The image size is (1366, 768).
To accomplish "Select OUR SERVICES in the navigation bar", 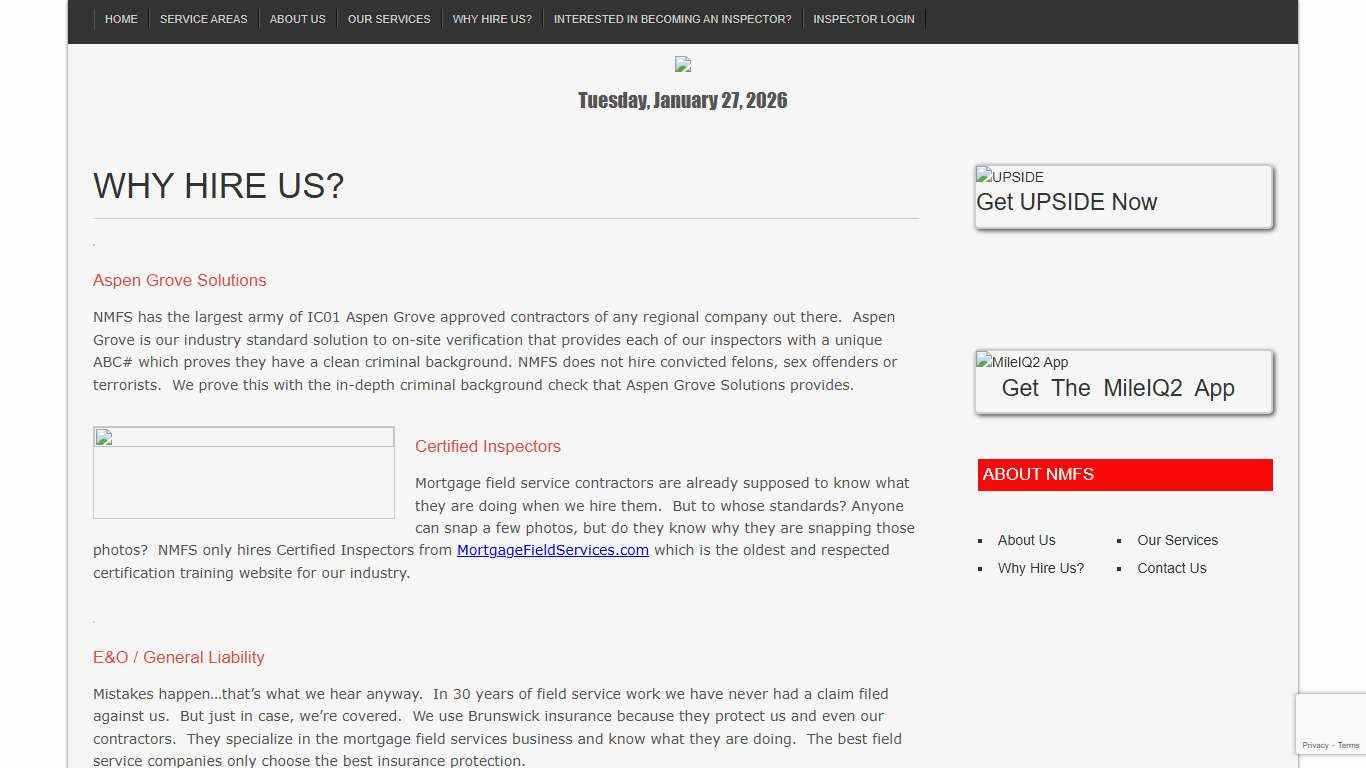I will [389, 18].
